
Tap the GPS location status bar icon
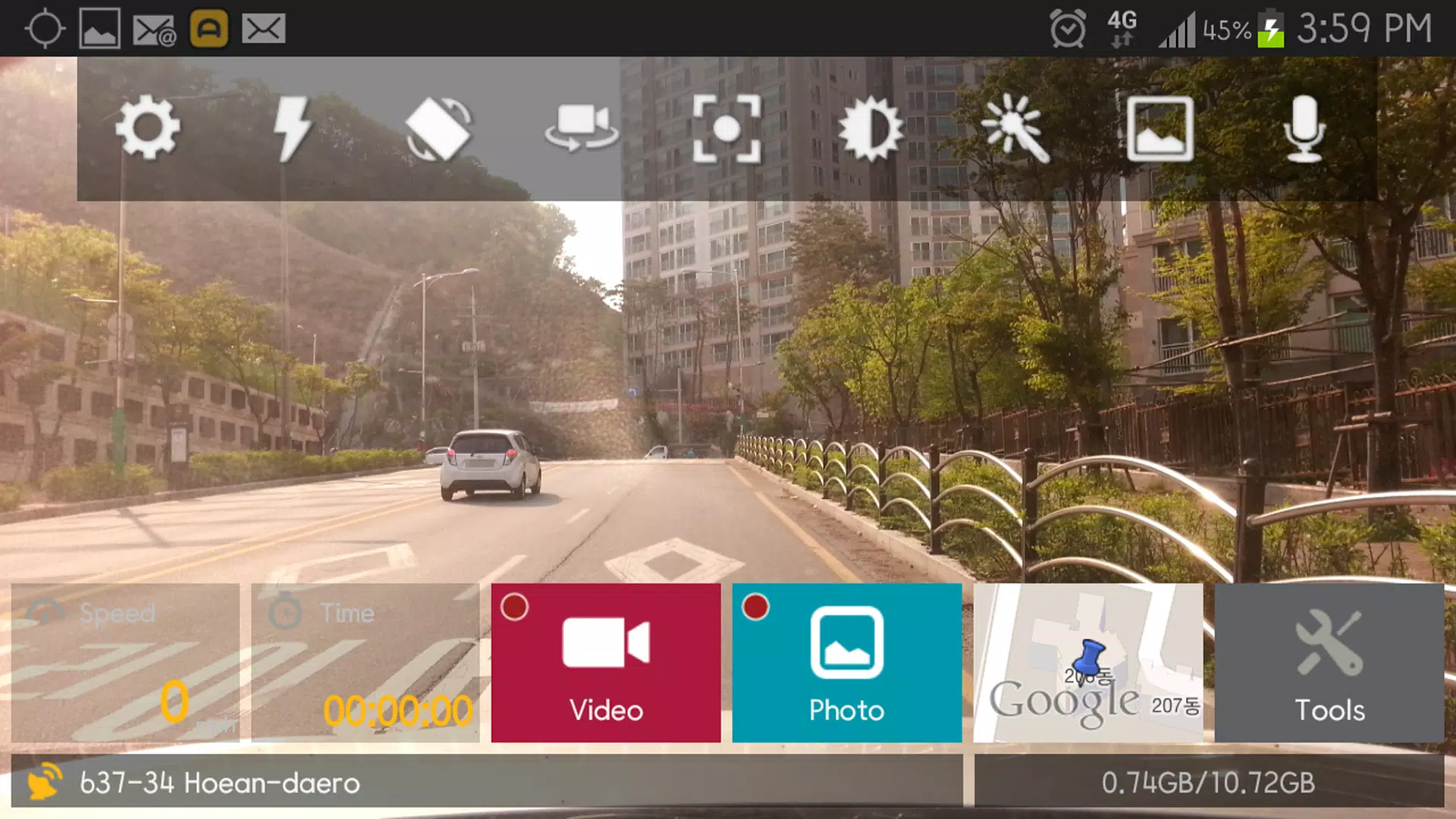(x=45, y=29)
